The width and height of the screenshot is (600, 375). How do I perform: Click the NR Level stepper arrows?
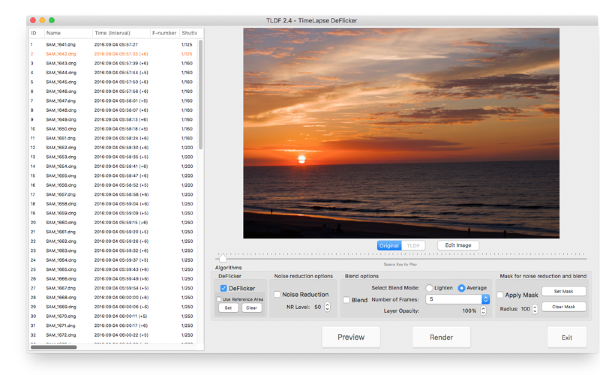point(327,307)
